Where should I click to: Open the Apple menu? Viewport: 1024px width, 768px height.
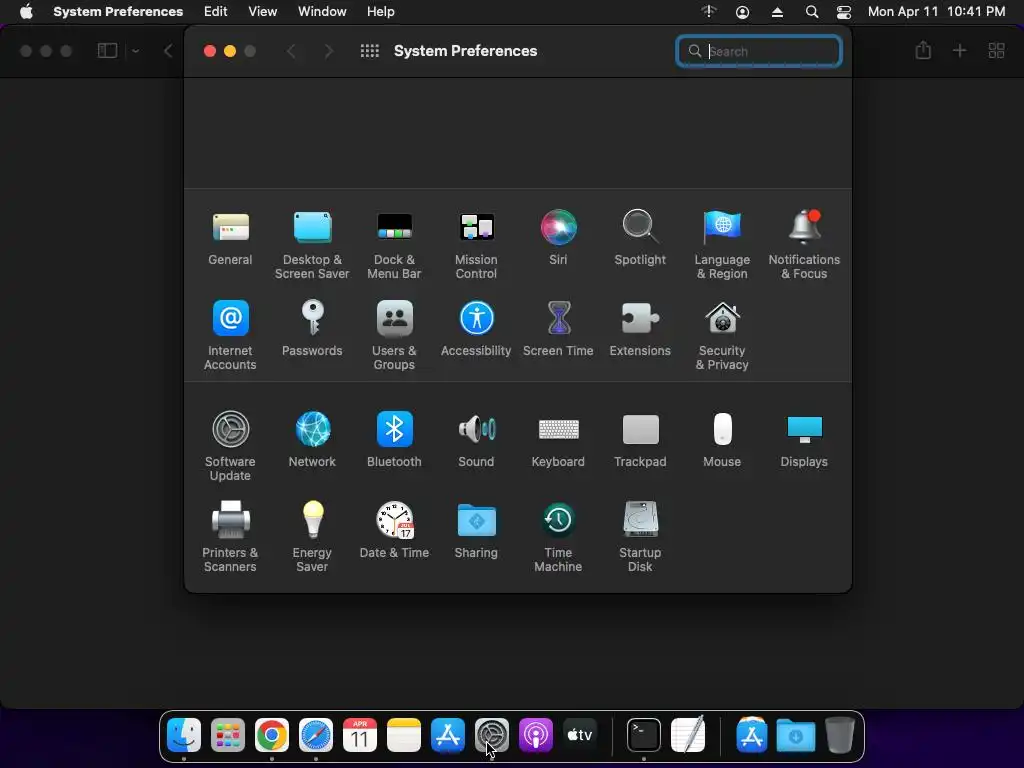tap(26, 12)
